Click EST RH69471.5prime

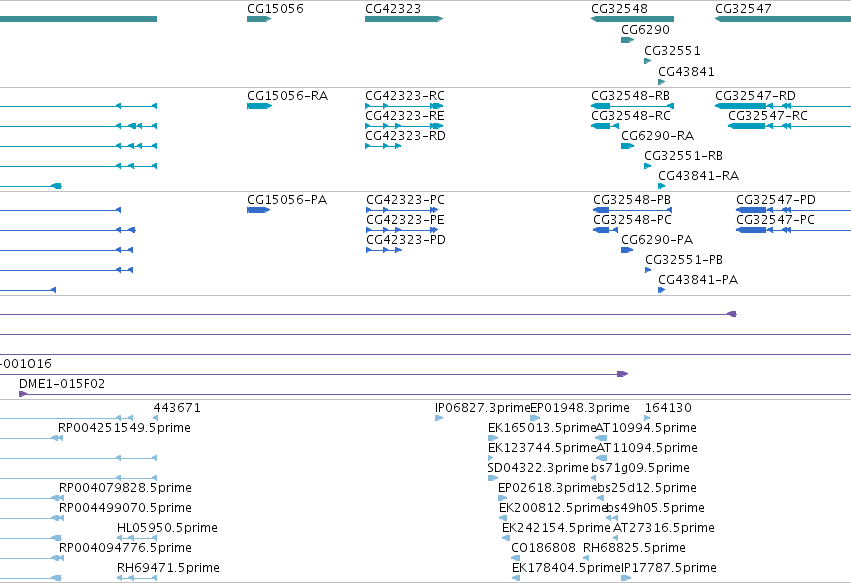pos(168,568)
